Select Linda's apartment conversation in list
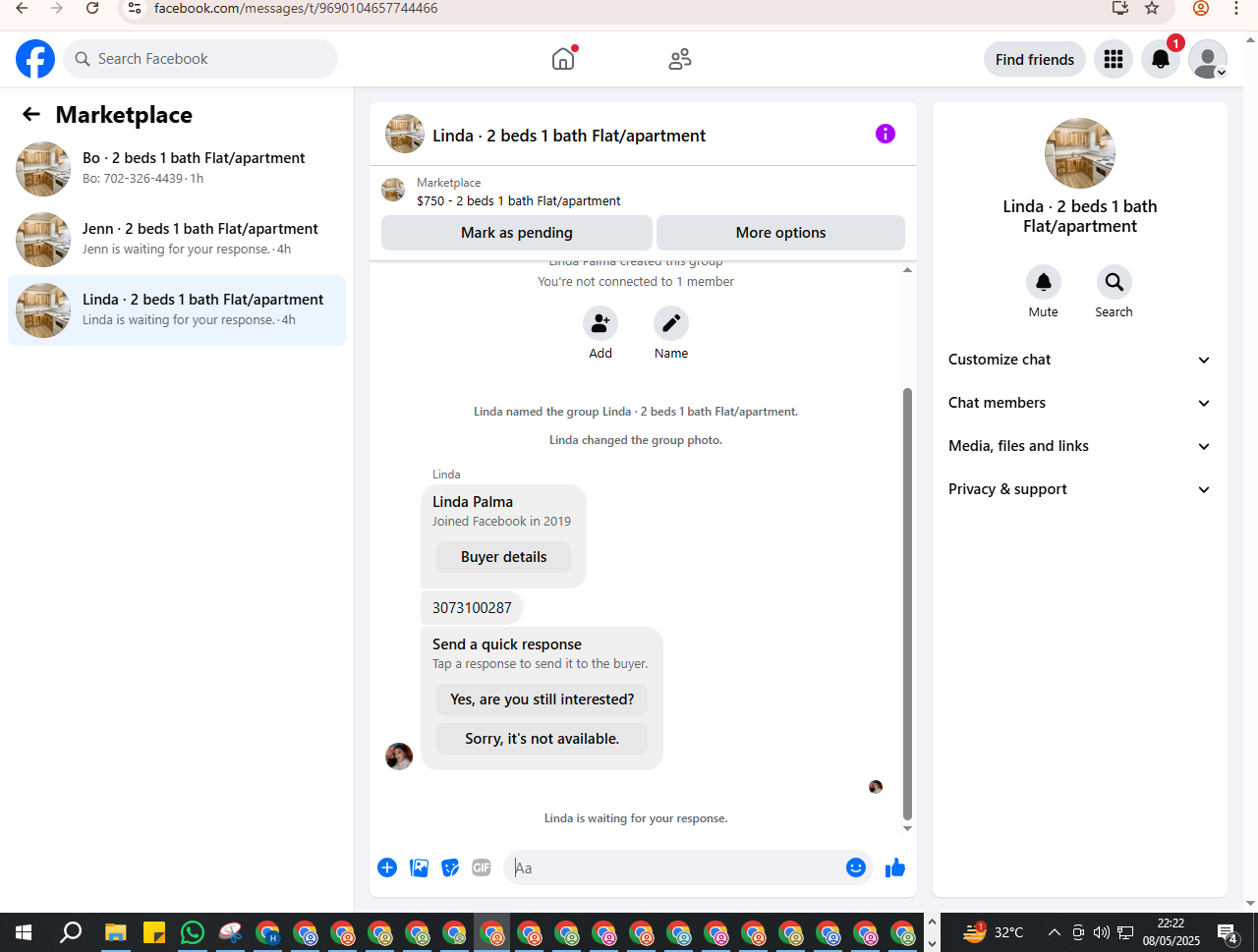 pyautogui.click(x=177, y=310)
